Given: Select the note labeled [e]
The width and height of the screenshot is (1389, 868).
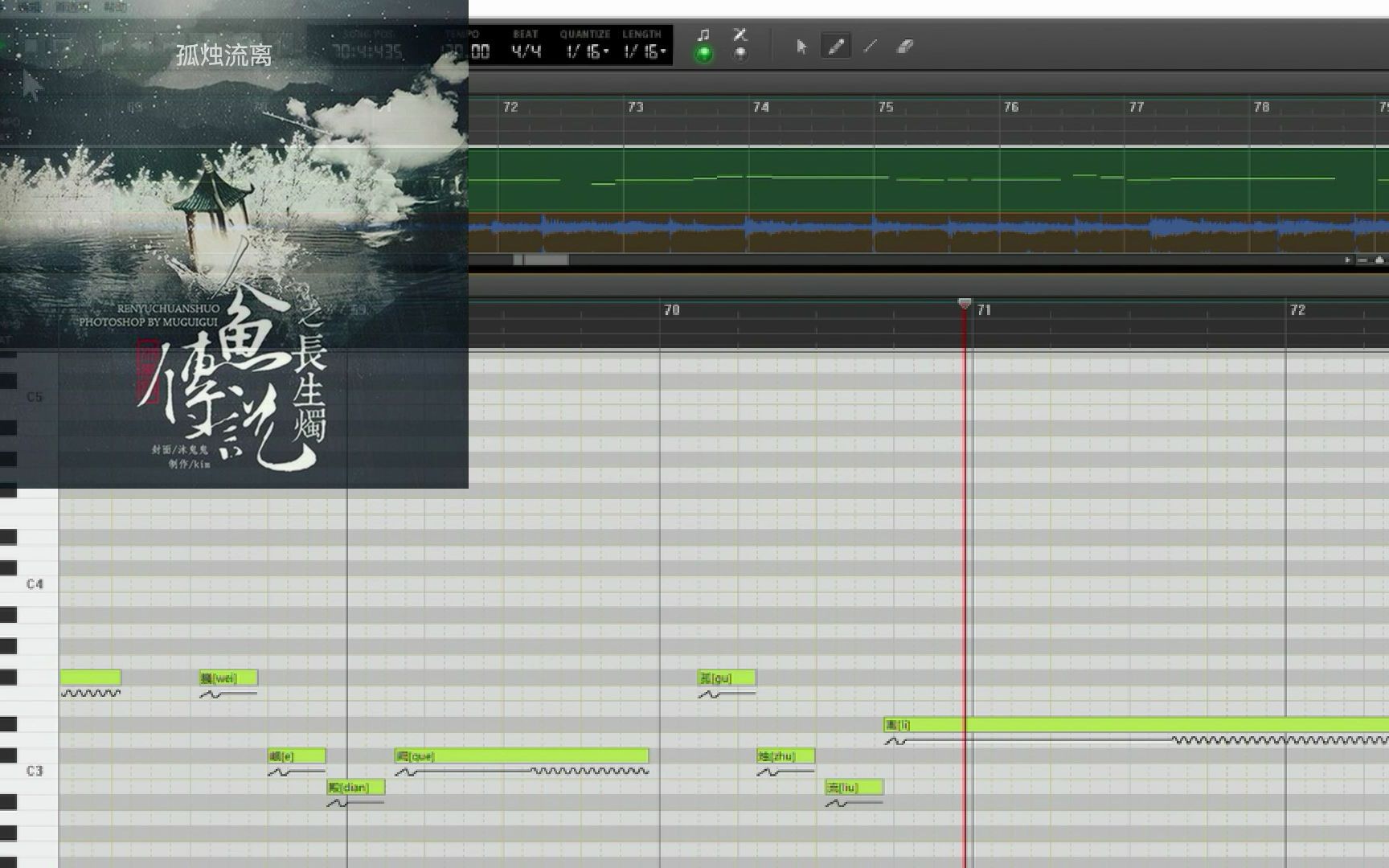Looking at the screenshot, I should [x=297, y=755].
